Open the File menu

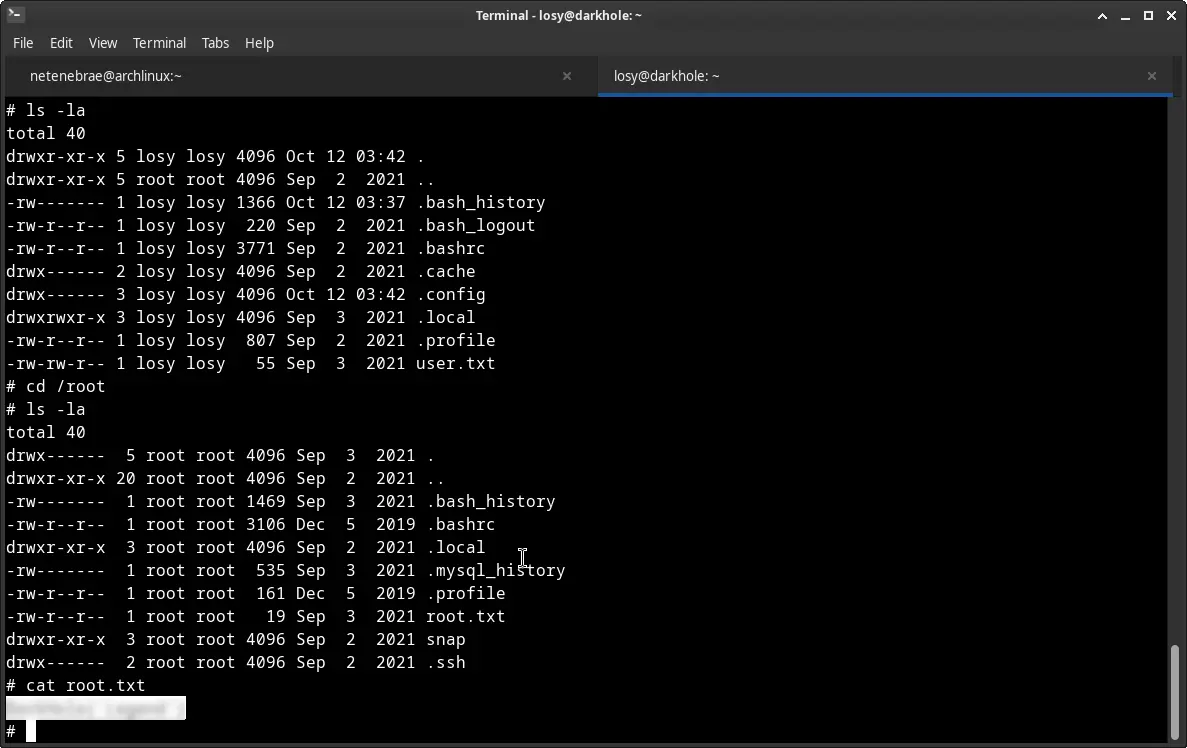tap(23, 43)
